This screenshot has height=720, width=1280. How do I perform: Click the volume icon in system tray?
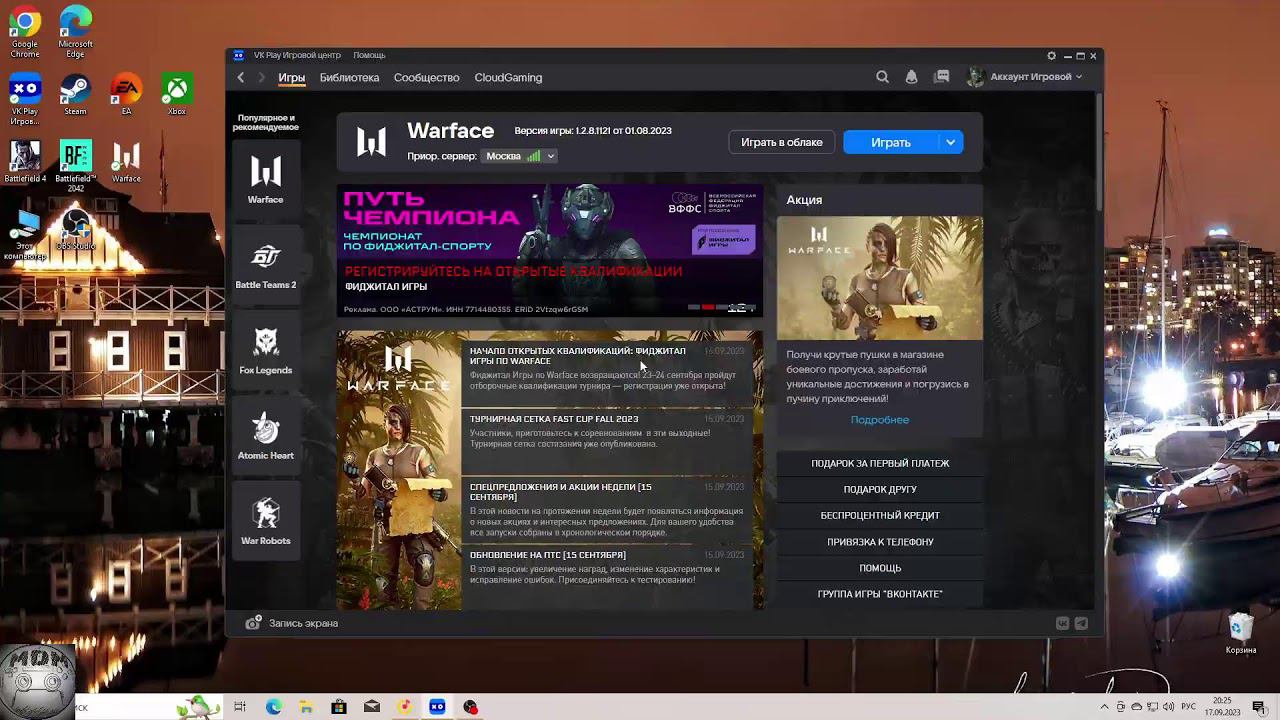pos(1168,707)
